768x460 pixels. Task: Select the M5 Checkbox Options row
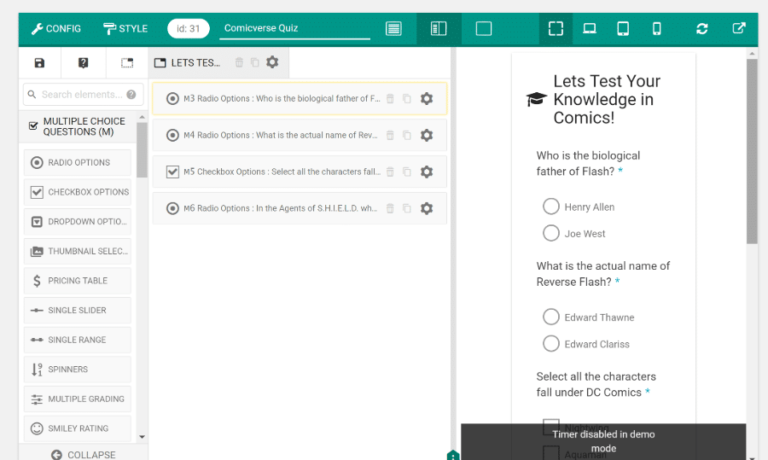click(300, 171)
